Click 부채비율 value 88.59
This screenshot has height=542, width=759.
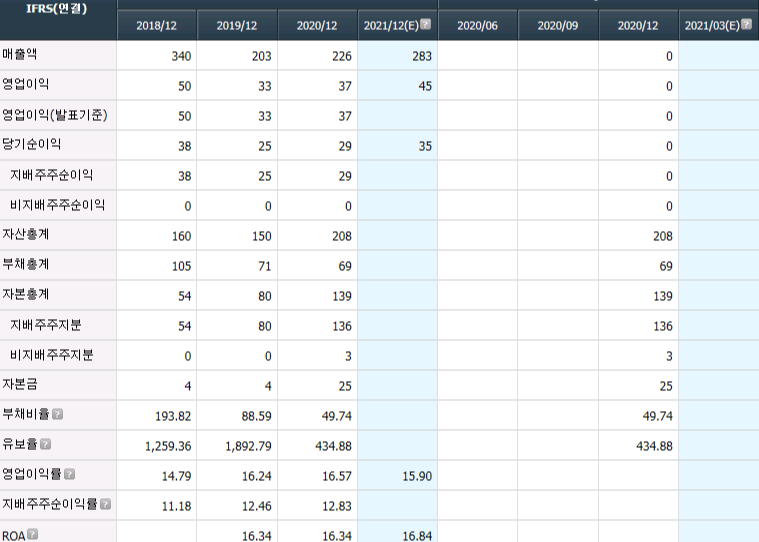coord(257,416)
